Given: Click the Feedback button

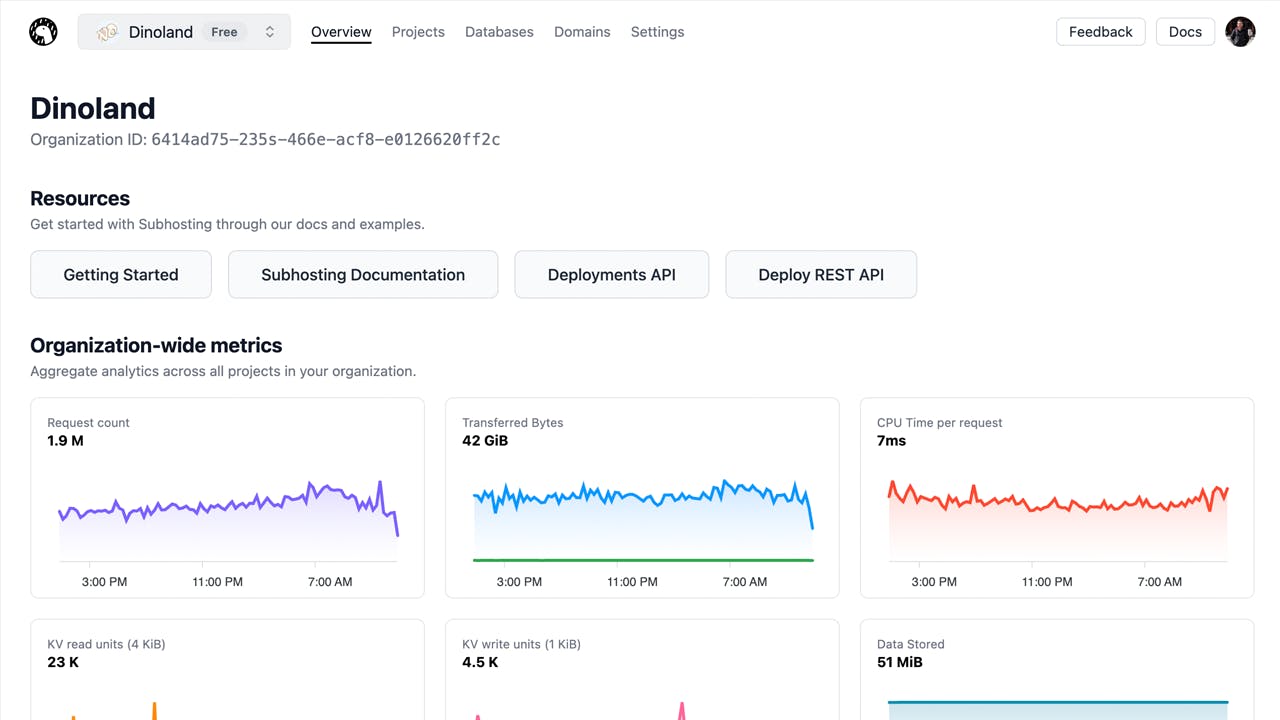Looking at the screenshot, I should coord(1100,32).
